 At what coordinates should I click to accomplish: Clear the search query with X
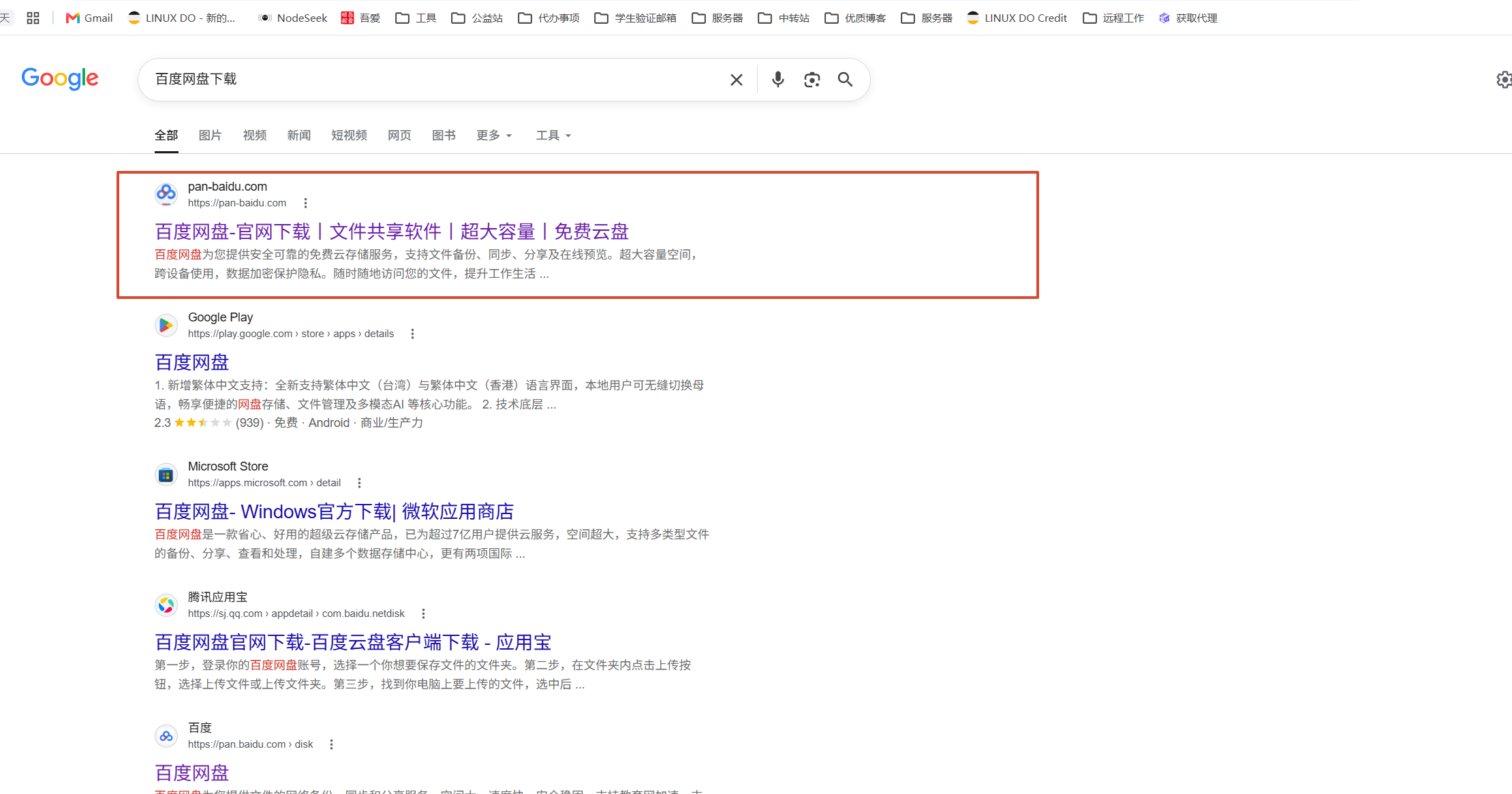point(737,80)
